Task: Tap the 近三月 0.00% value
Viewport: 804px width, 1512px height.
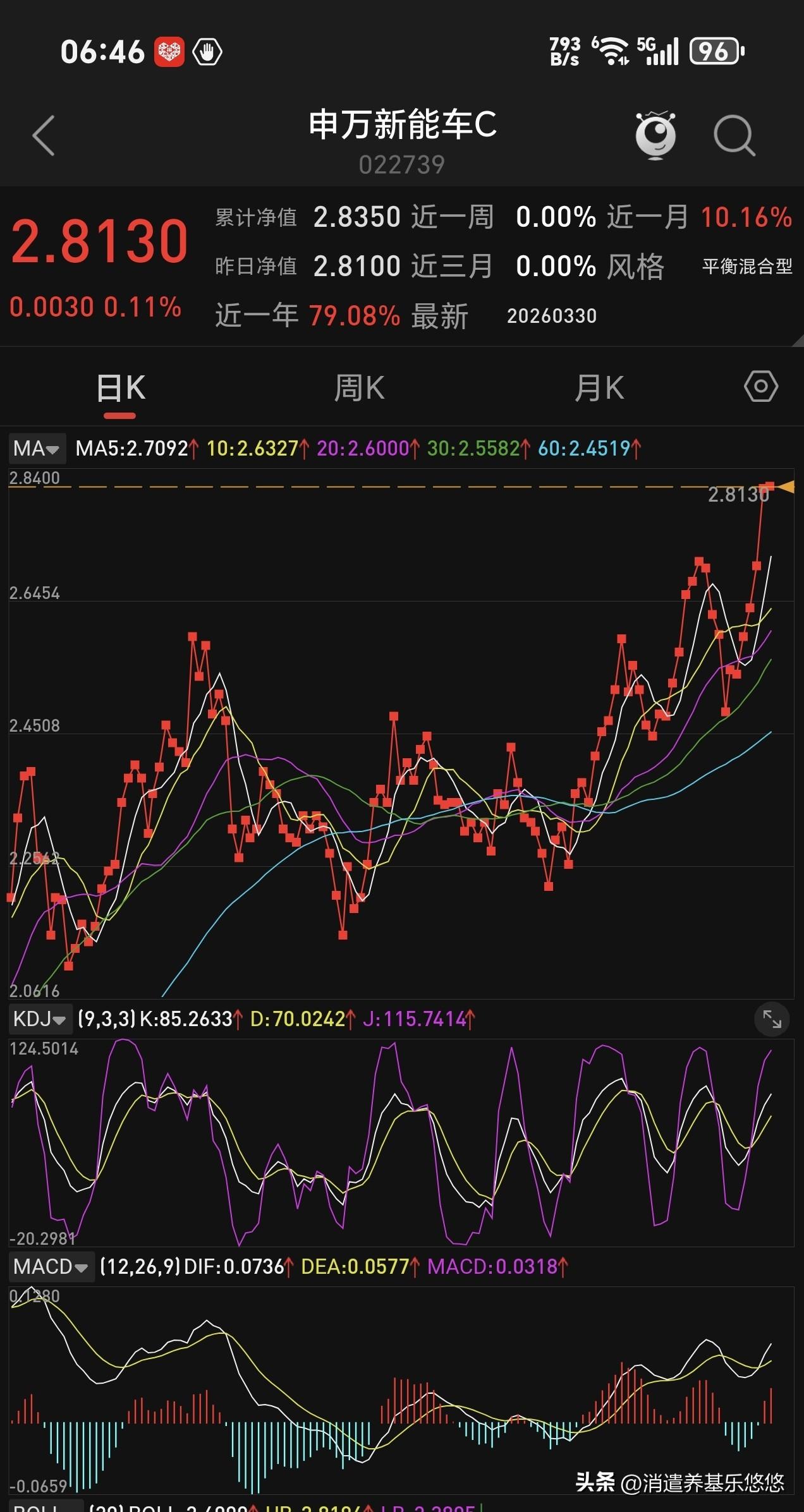Action: tap(556, 266)
